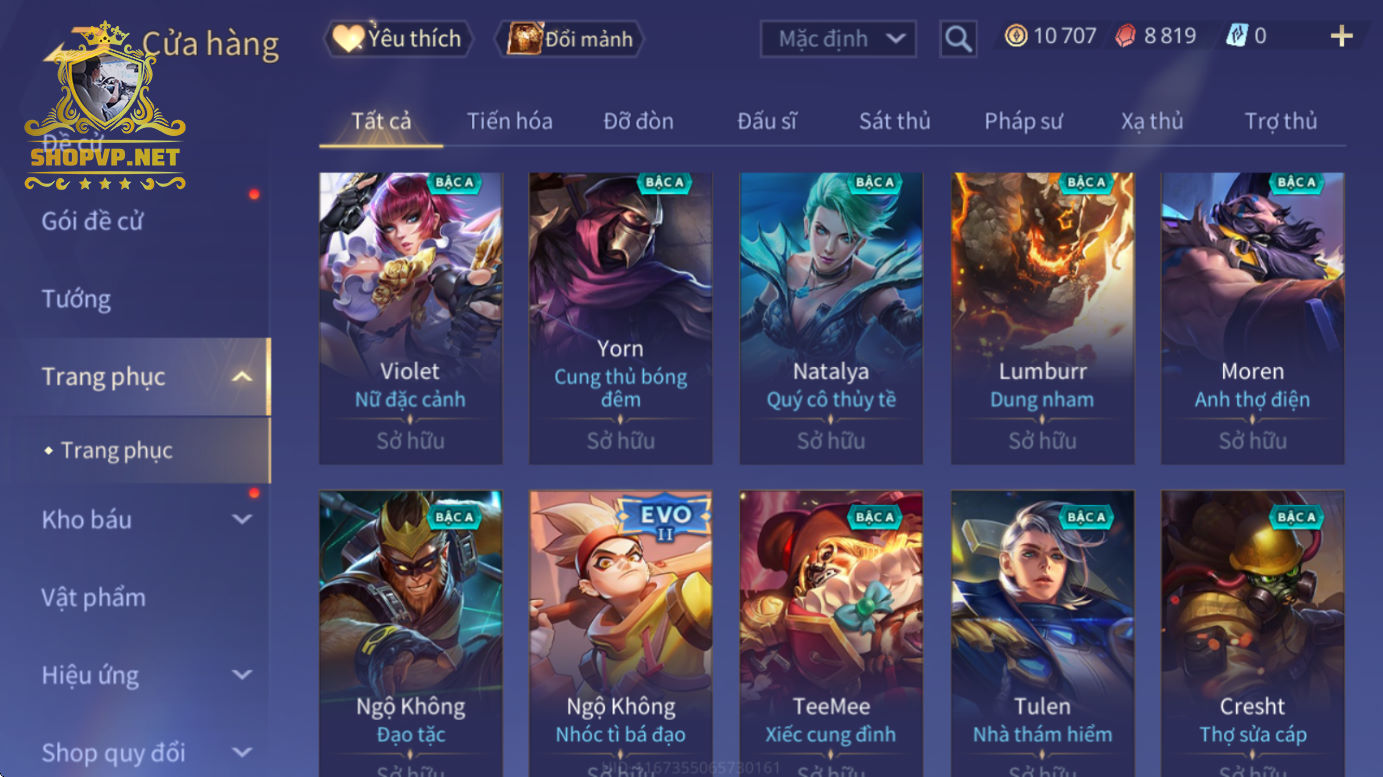Open the Mặc định sort dropdown
This screenshot has width=1383, height=777.
click(x=838, y=39)
